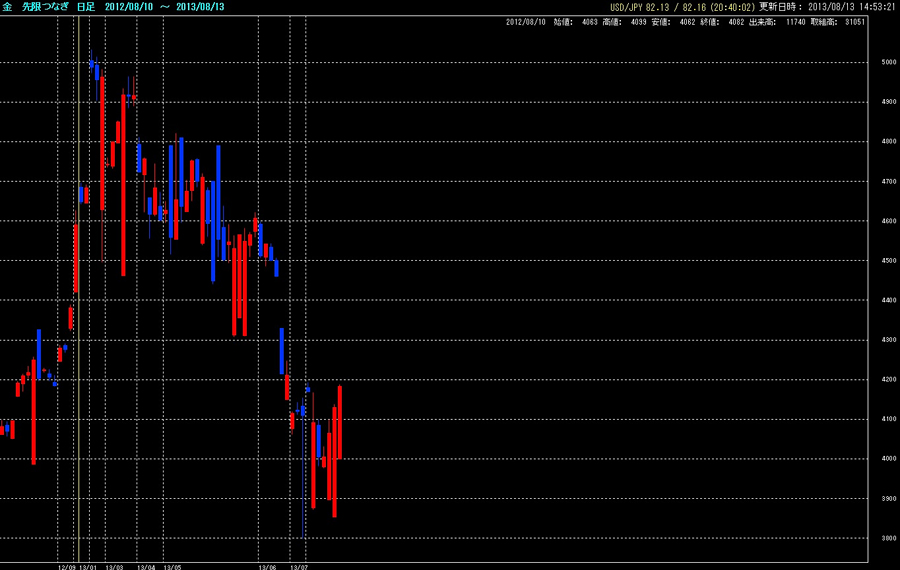Image resolution: width=900 pixels, height=570 pixels.
Task: Click the 4400 price axis label
Action: [889, 300]
